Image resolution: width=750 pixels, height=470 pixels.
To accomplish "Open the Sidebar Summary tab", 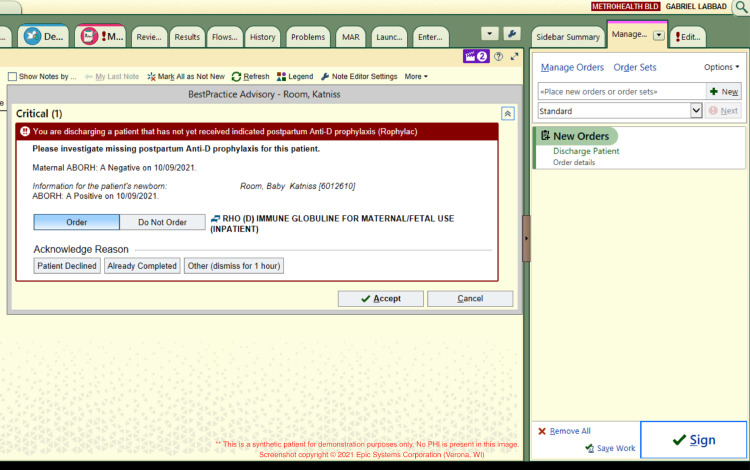I will [566, 36].
